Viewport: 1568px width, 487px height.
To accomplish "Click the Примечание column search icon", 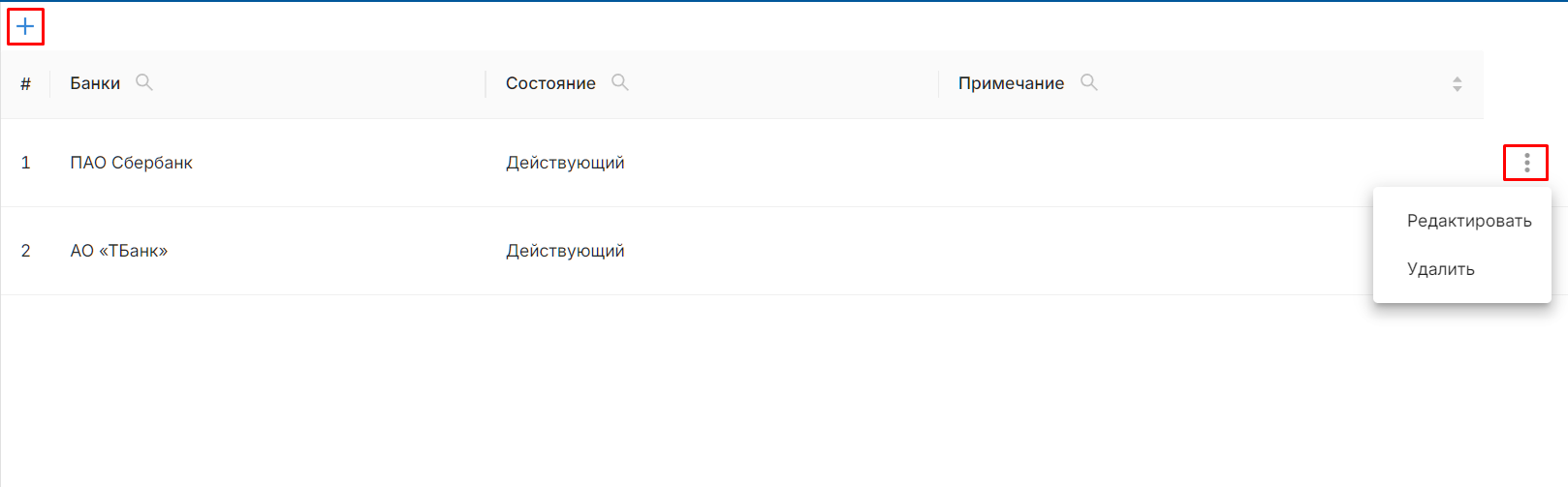I will (1089, 82).
